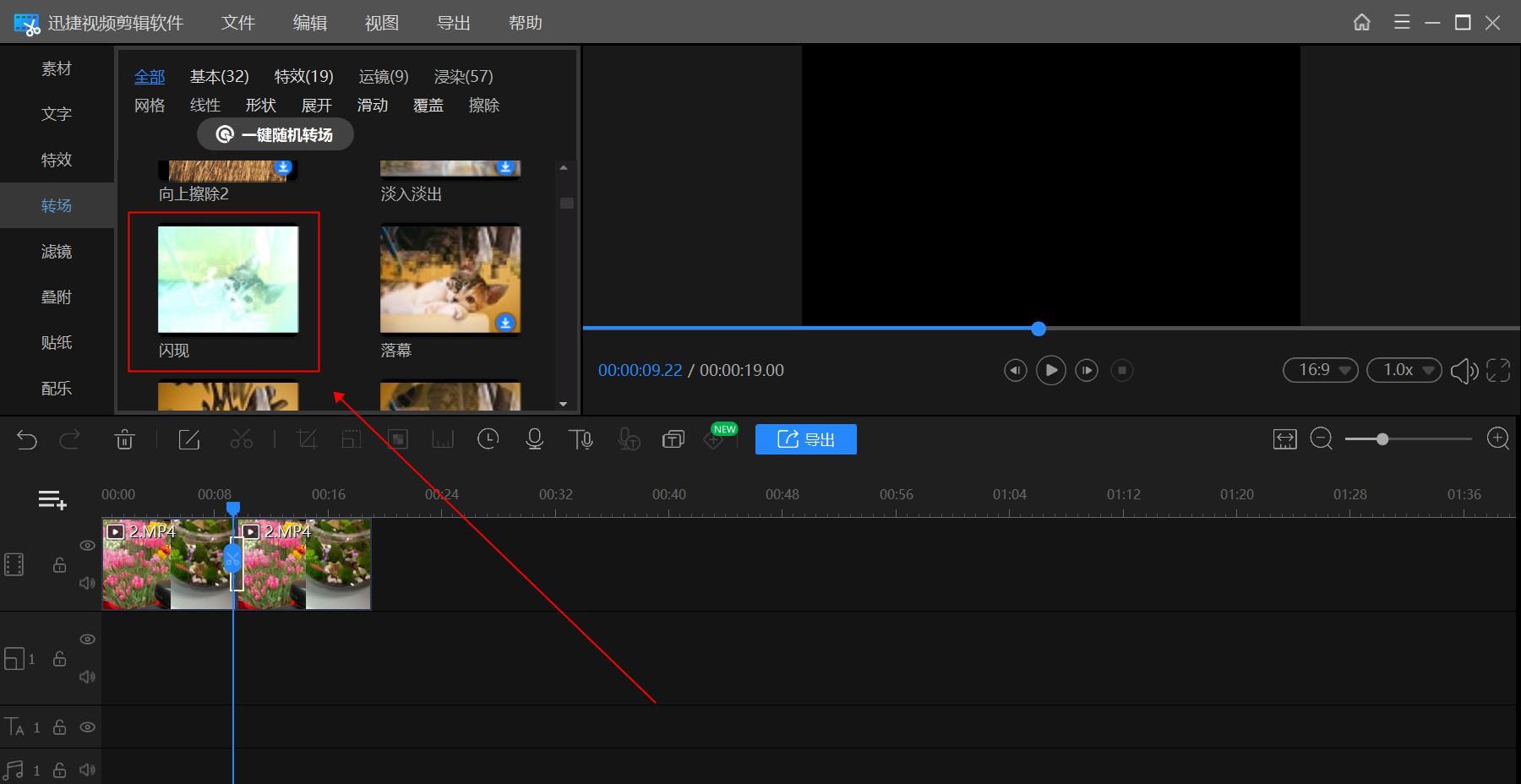The image size is (1521, 784).
Task: Step to the previous frame
Action: 1015,370
